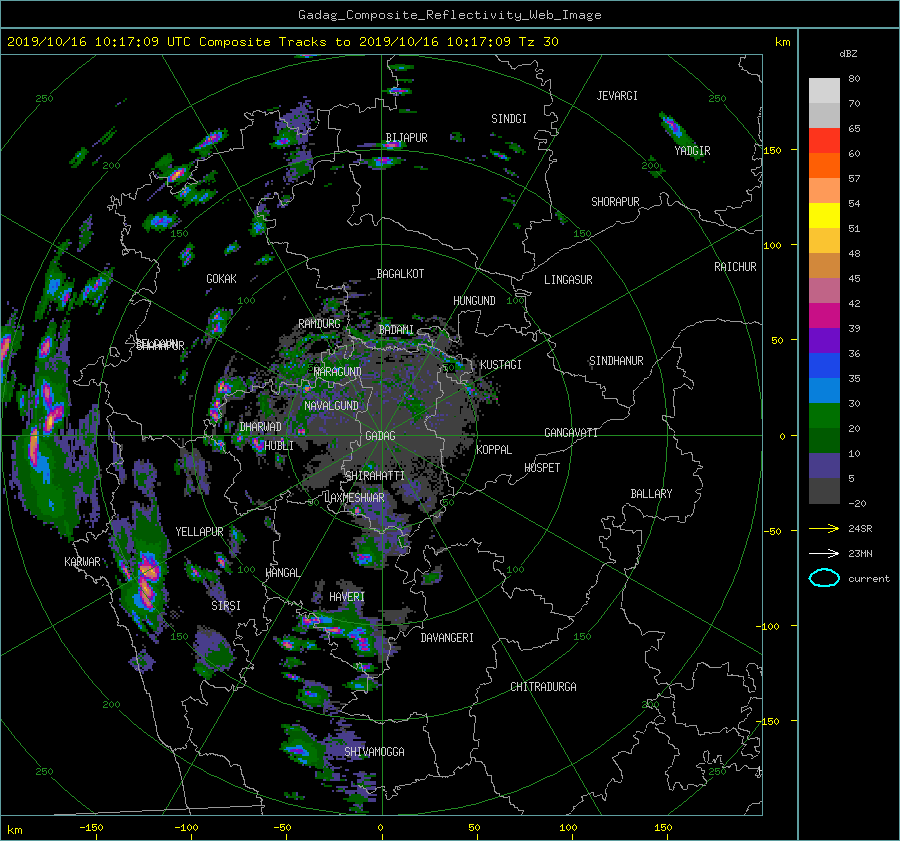Click the KOPPAL city label
Image resolution: width=900 pixels, height=841 pixels.
[494, 450]
